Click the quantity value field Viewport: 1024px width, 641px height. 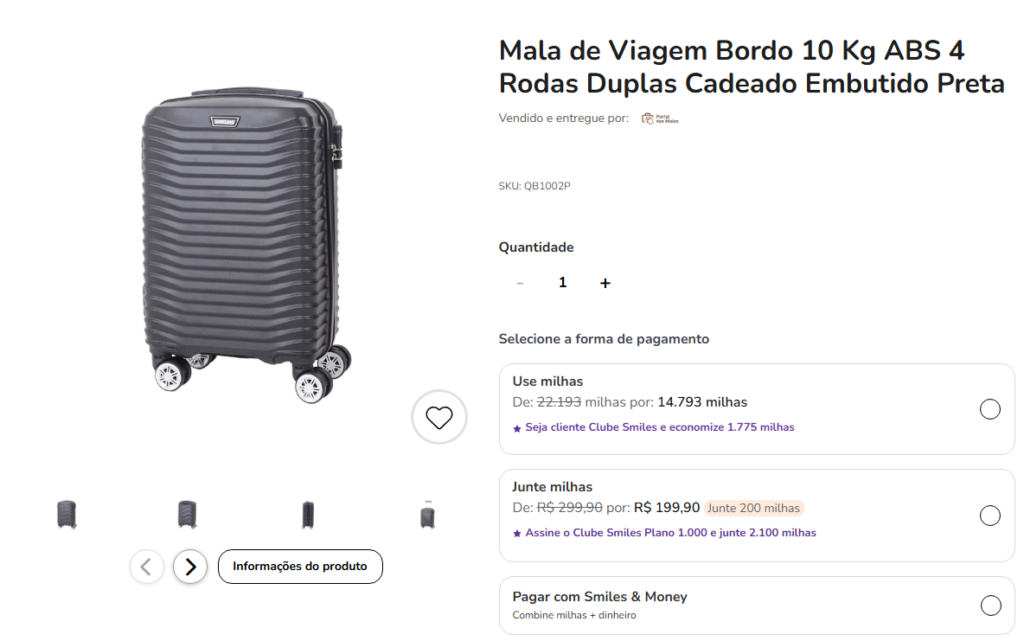(562, 283)
